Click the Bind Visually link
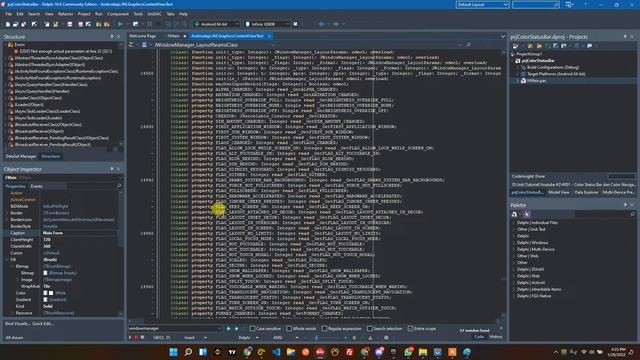 18,324
